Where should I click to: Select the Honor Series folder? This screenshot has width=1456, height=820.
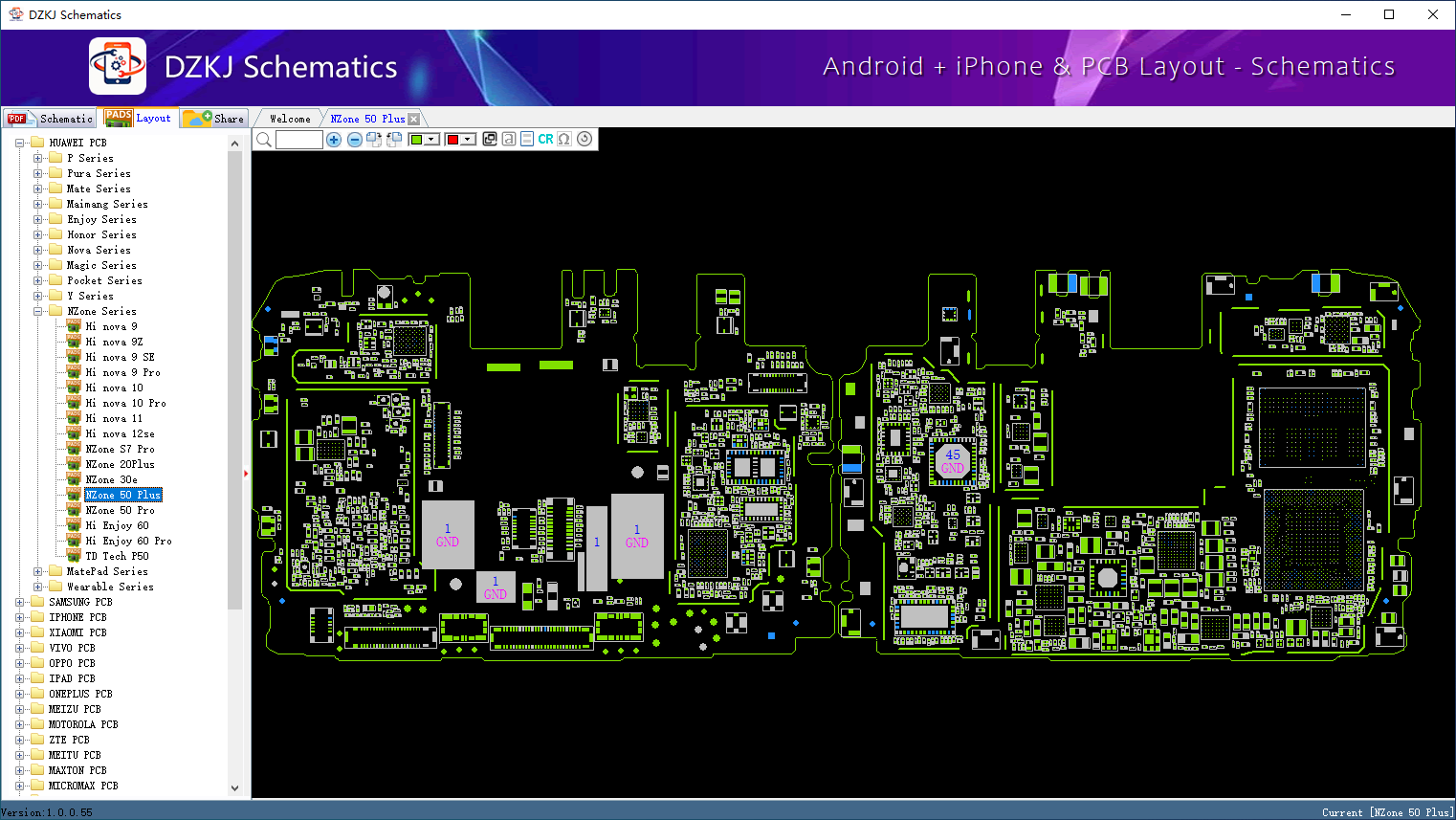[x=101, y=234]
